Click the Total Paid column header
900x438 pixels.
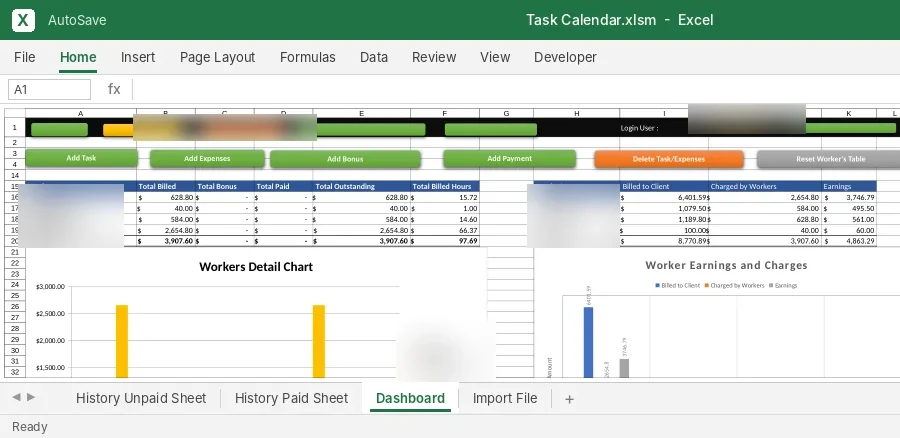click(284, 187)
